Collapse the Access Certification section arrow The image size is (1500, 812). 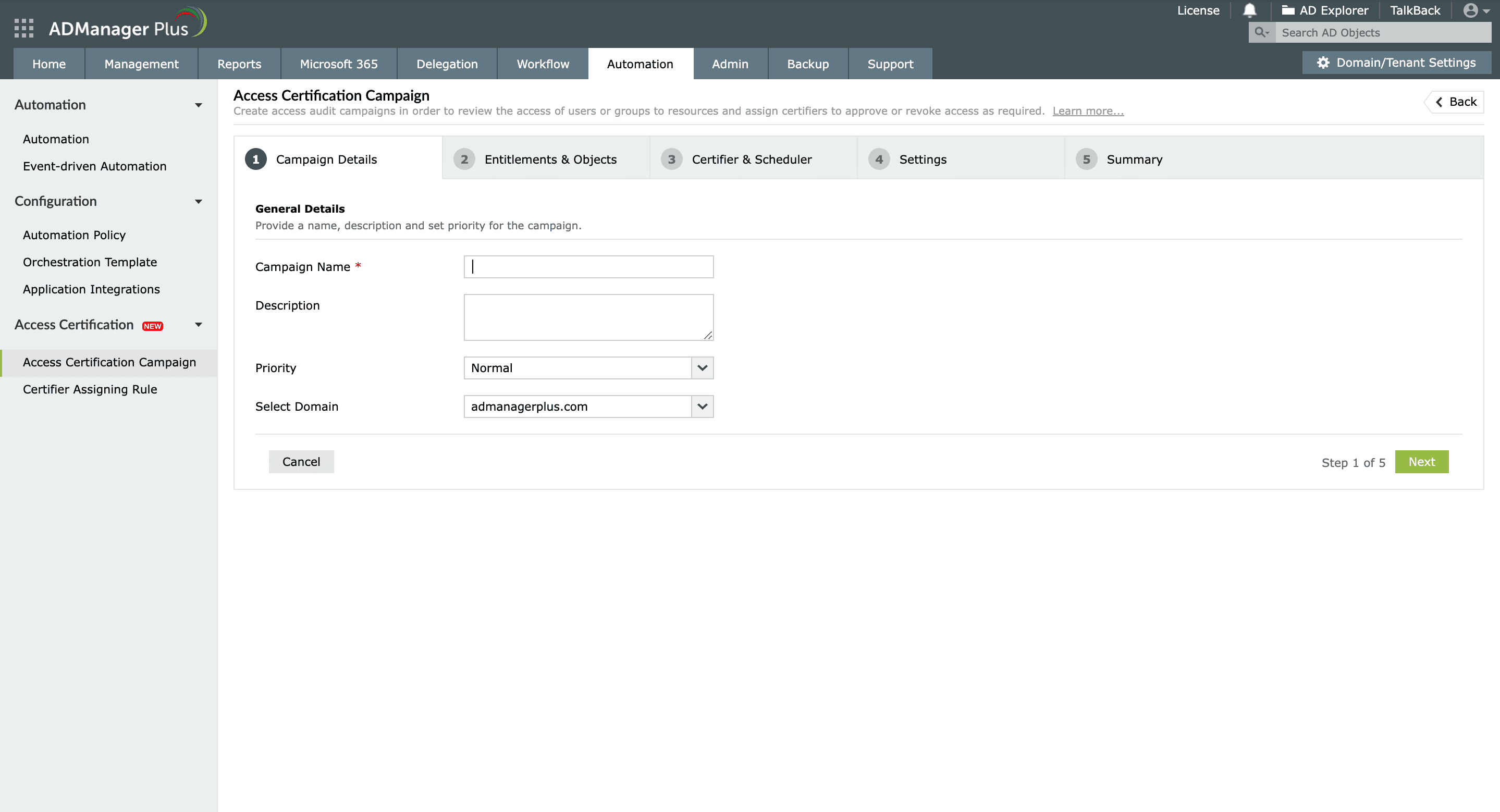pyautogui.click(x=199, y=325)
